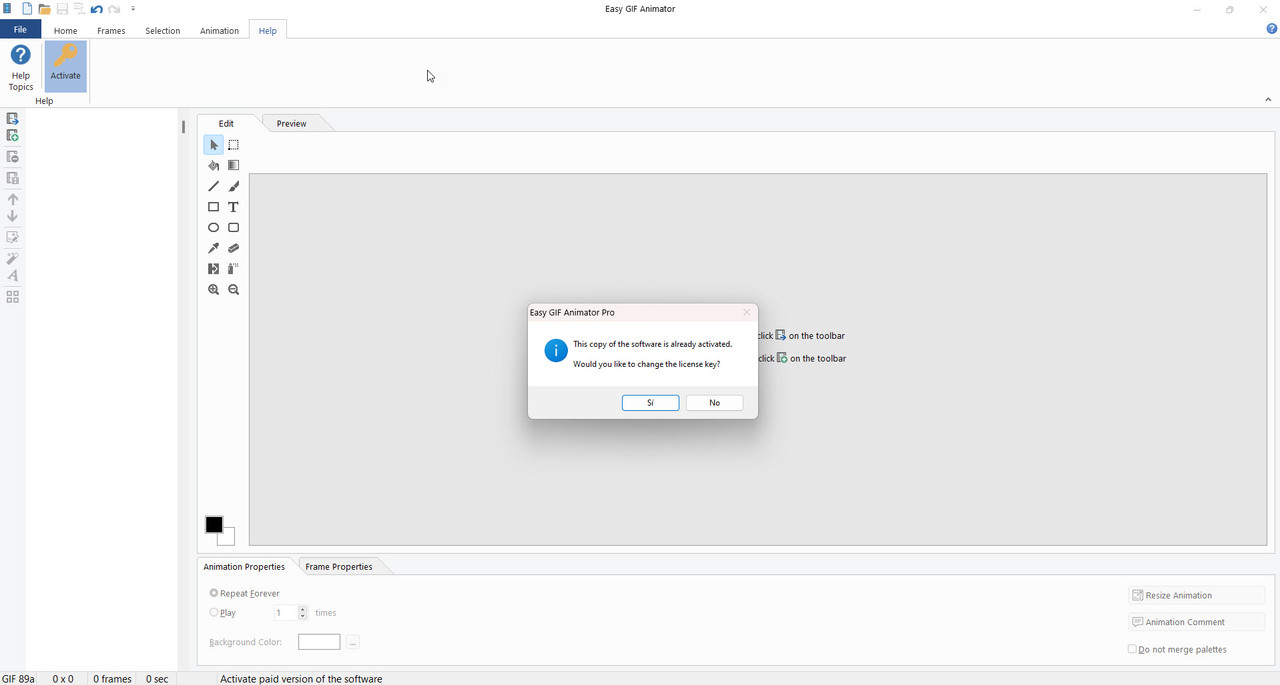Select the ellipse shape tool
This screenshot has height=685, width=1280.
click(213, 228)
